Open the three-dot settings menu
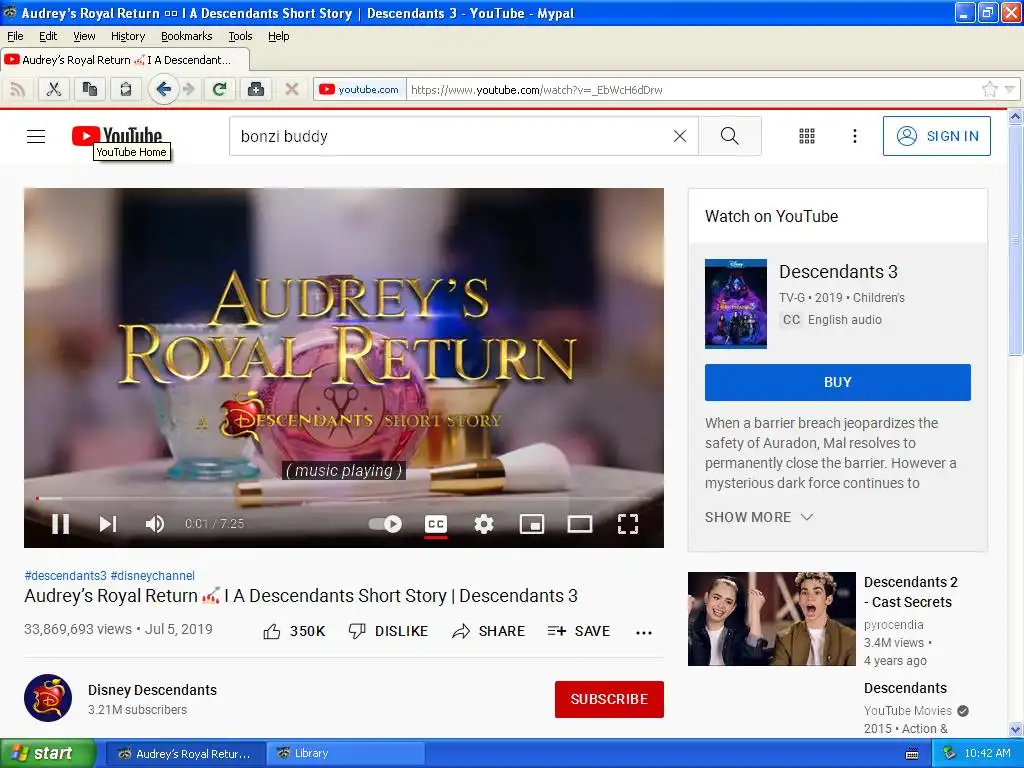Image resolution: width=1024 pixels, height=768 pixels. [854, 136]
